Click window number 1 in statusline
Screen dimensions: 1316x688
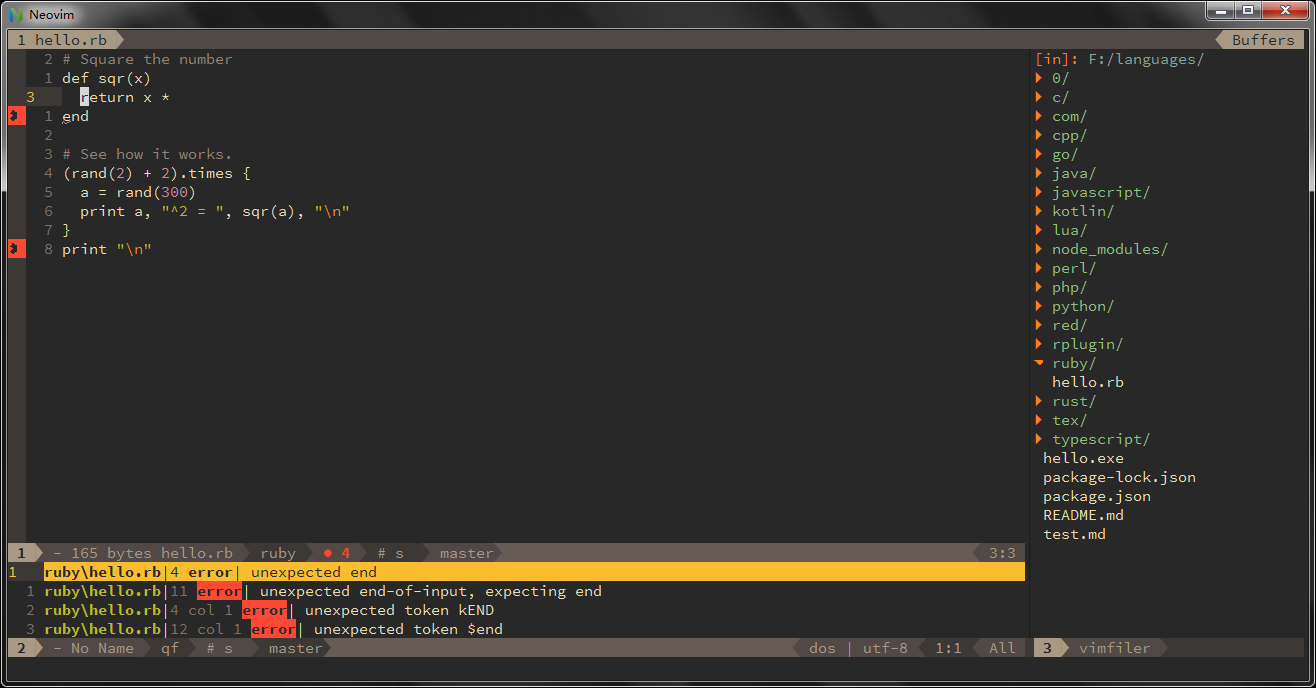point(21,553)
